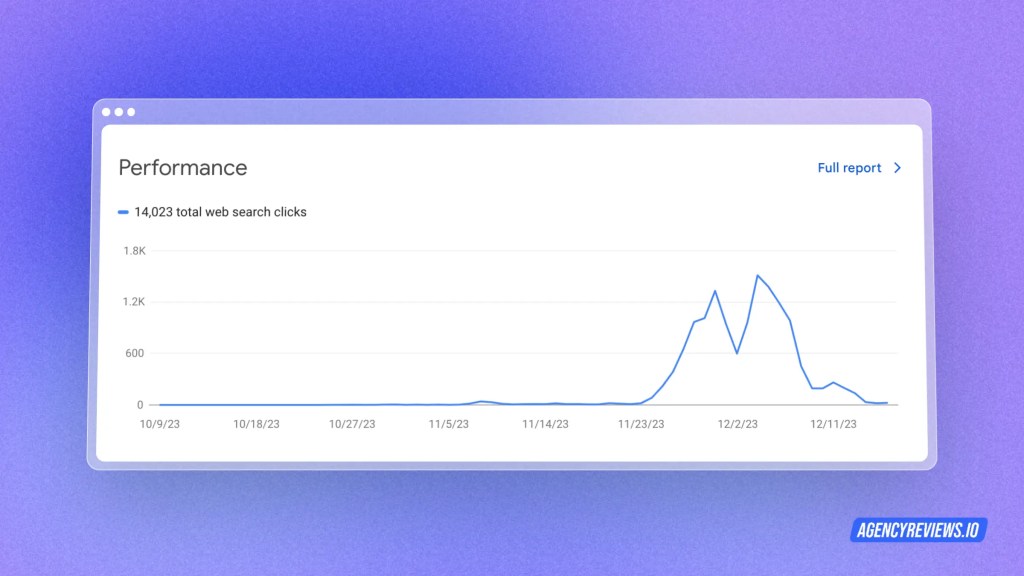Select the 12/2/23 date on the x-axis
The width and height of the screenshot is (1024, 576).
coord(738,424)
